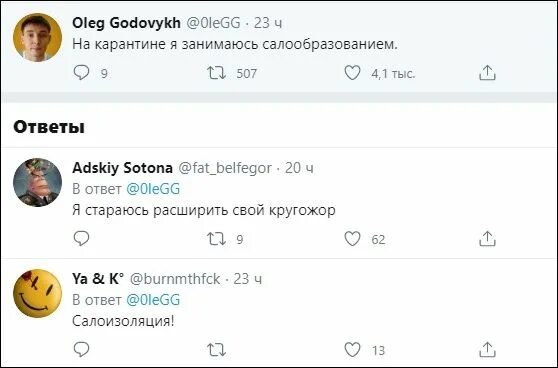Viewport: 558px width, 368px height.
Task: Share Oleg Godovykh's tweet
Action: click(487, 73)
